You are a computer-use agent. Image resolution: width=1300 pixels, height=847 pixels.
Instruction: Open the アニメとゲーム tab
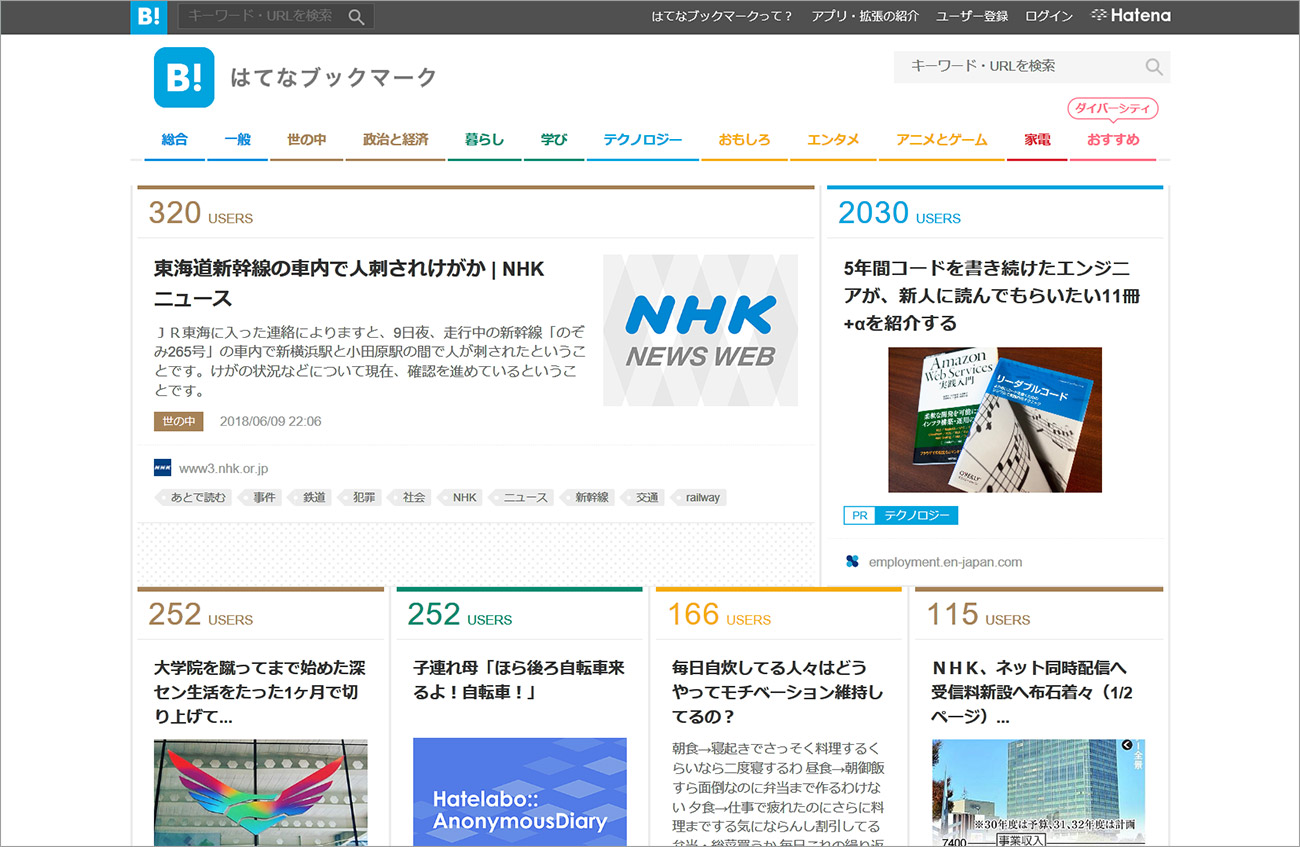point(941,140)
